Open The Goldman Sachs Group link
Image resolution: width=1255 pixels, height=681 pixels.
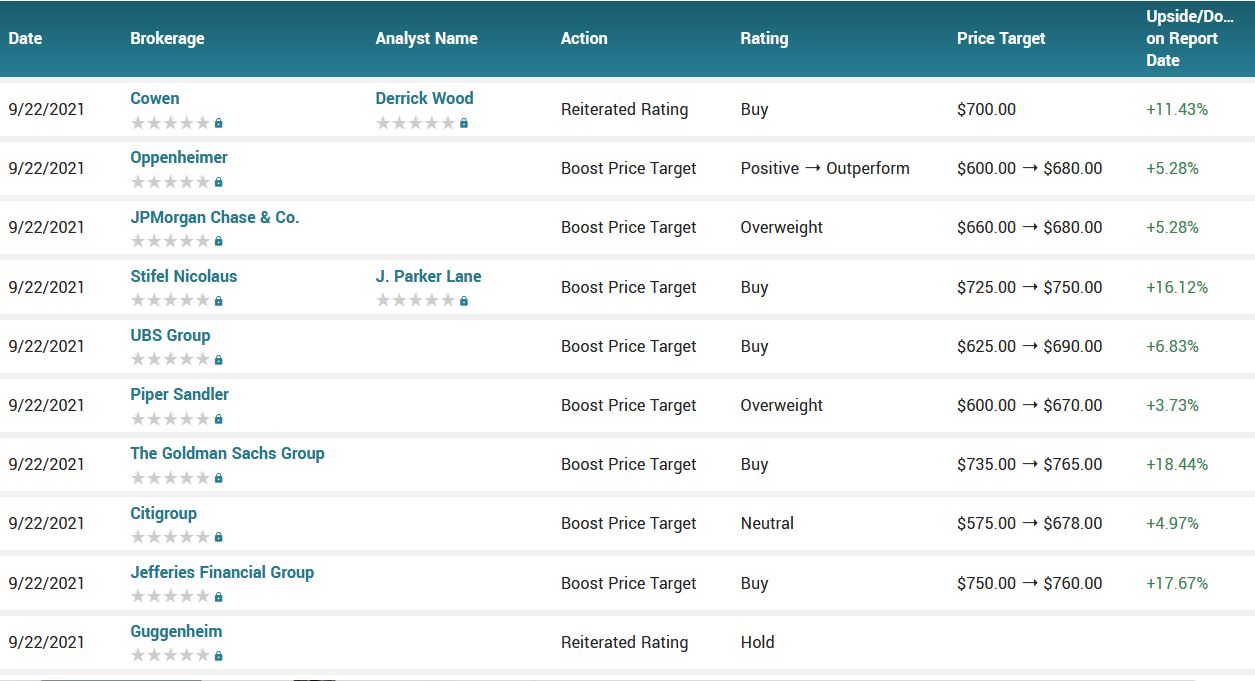[227, 453]
